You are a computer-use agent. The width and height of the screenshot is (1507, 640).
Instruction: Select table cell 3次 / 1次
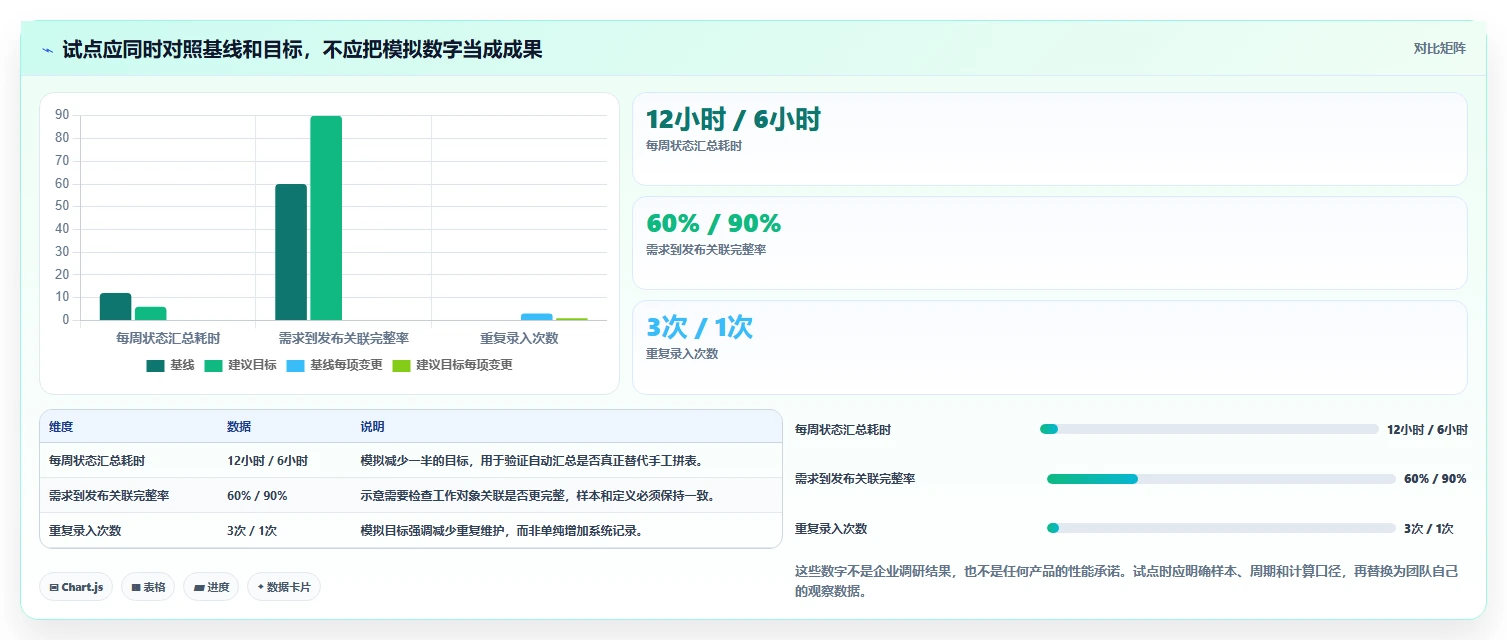[252, 531]
